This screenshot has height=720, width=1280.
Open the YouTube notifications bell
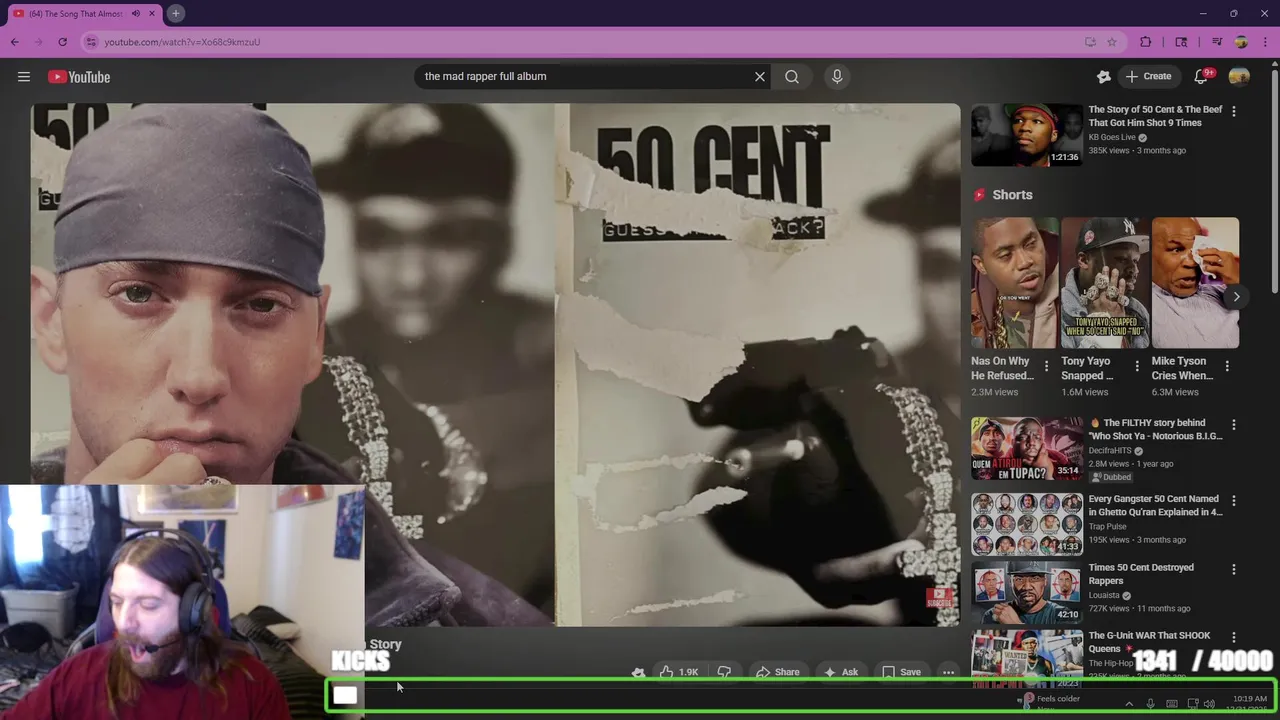[1201, 76]
